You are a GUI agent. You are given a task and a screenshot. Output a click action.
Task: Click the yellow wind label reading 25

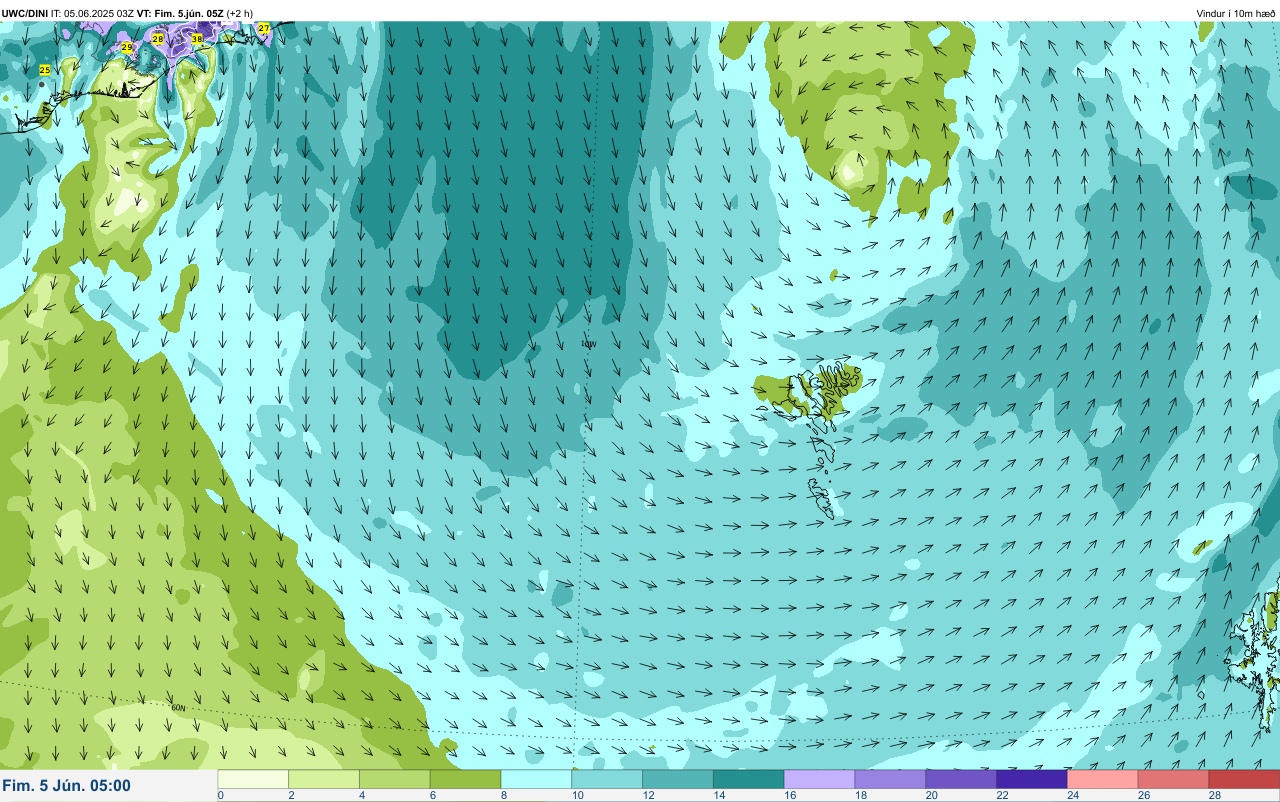pos(44,70)
